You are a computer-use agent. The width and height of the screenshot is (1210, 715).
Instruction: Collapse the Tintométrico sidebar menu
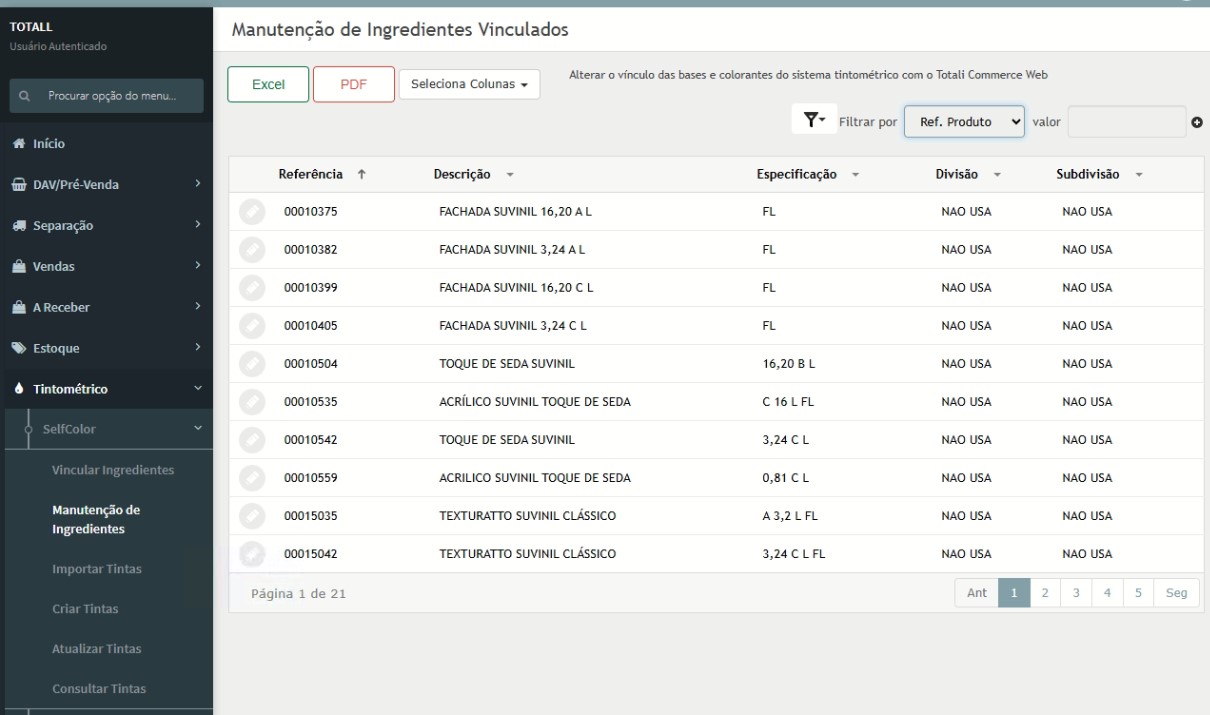(x=106, y=389)
